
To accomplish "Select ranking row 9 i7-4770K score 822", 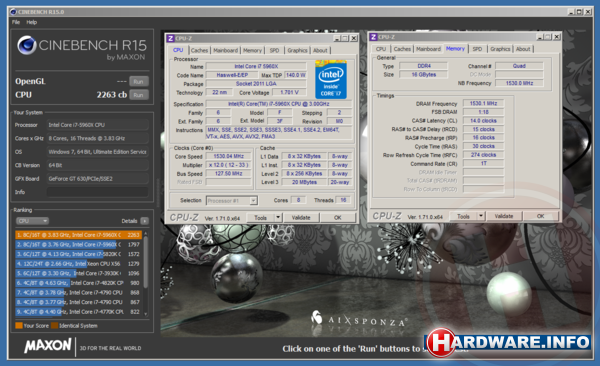I will (x=78, y=312).
